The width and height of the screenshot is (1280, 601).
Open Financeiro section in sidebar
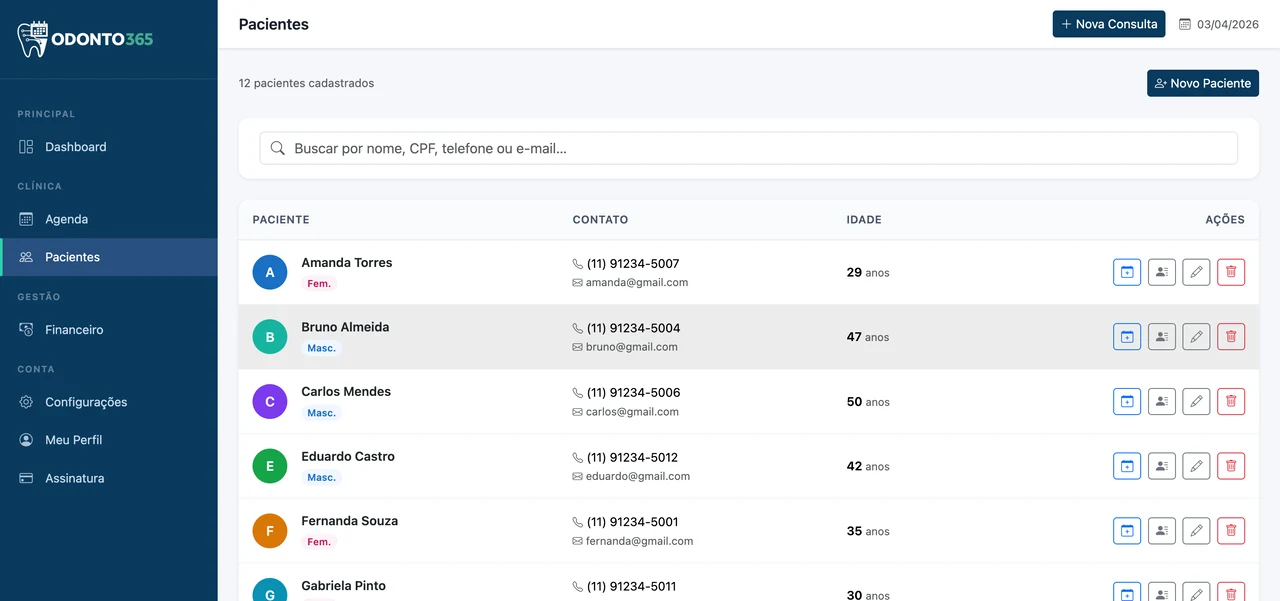pyautogui.click(x=74, y=330)
